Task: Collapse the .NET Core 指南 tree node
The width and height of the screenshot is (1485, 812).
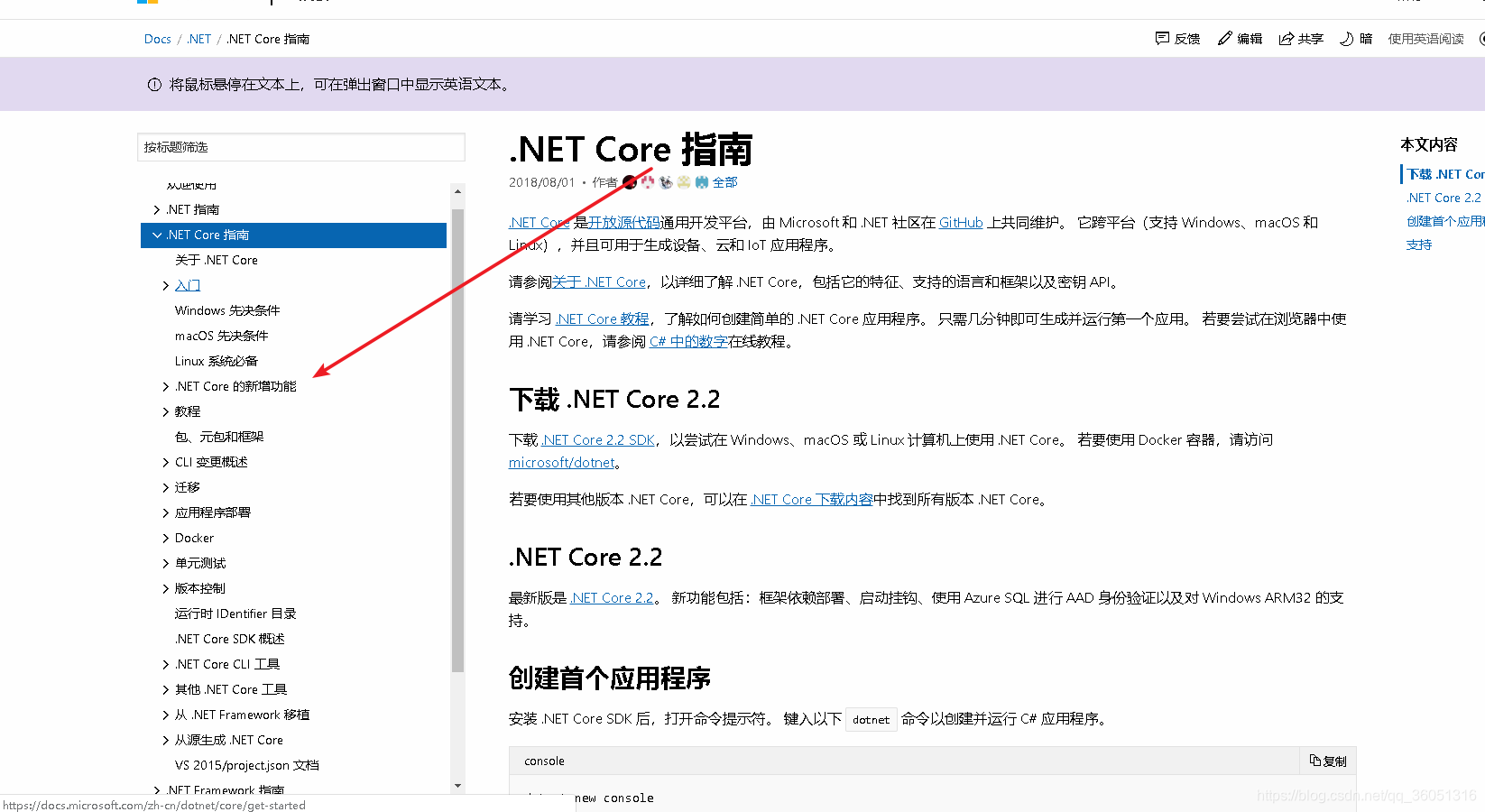Action: tap(157, 235)
